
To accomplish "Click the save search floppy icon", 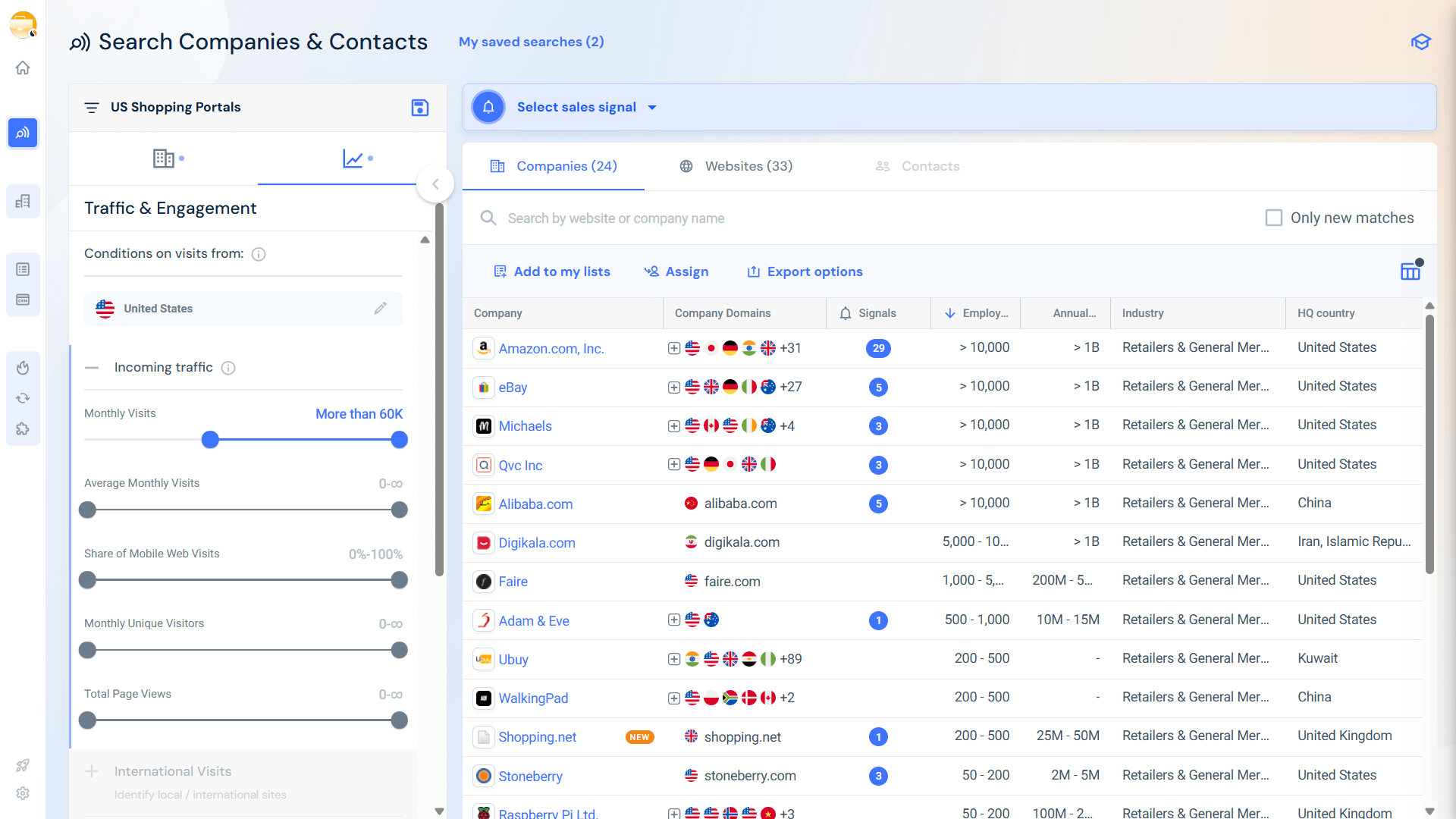I will click(x=419, y=108).
